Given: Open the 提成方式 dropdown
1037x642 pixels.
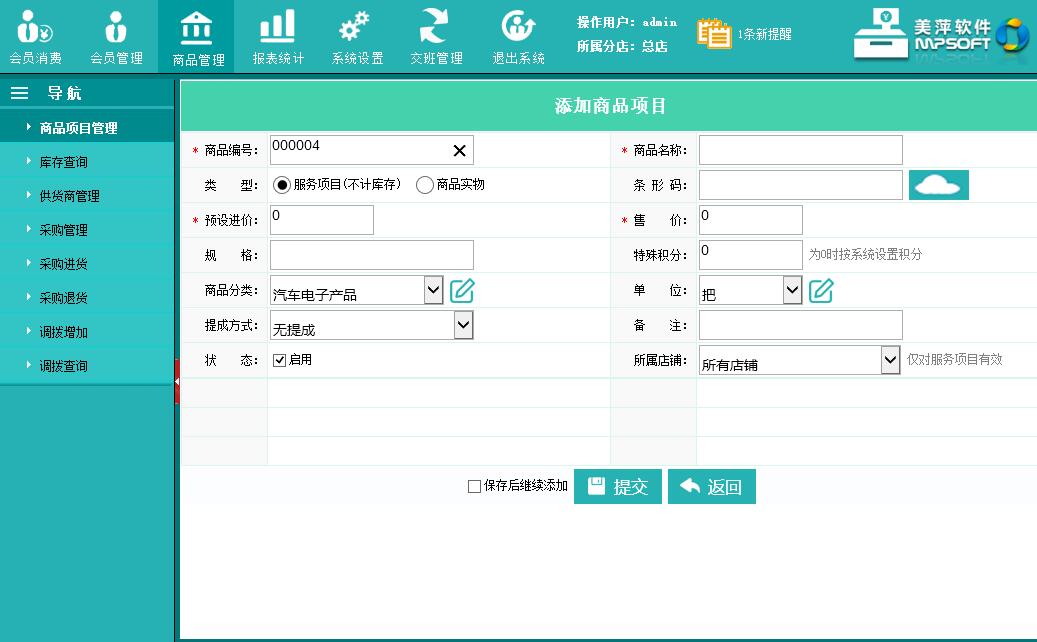Looking at the screenshot, I should tap(463, 325).
